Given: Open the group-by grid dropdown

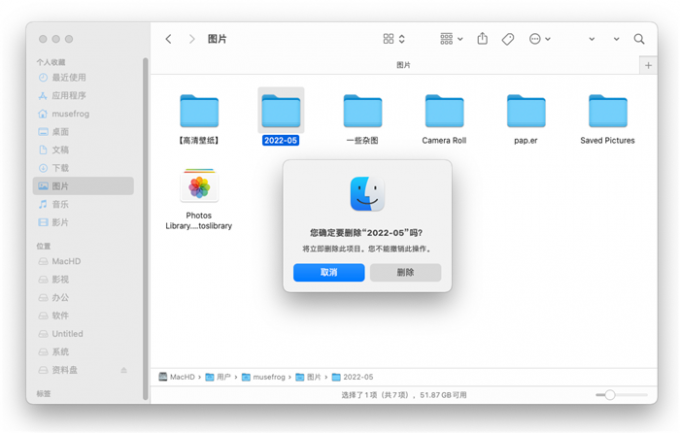Looking at the screenshot, I should pyautogui.click(x=451, y=39).
